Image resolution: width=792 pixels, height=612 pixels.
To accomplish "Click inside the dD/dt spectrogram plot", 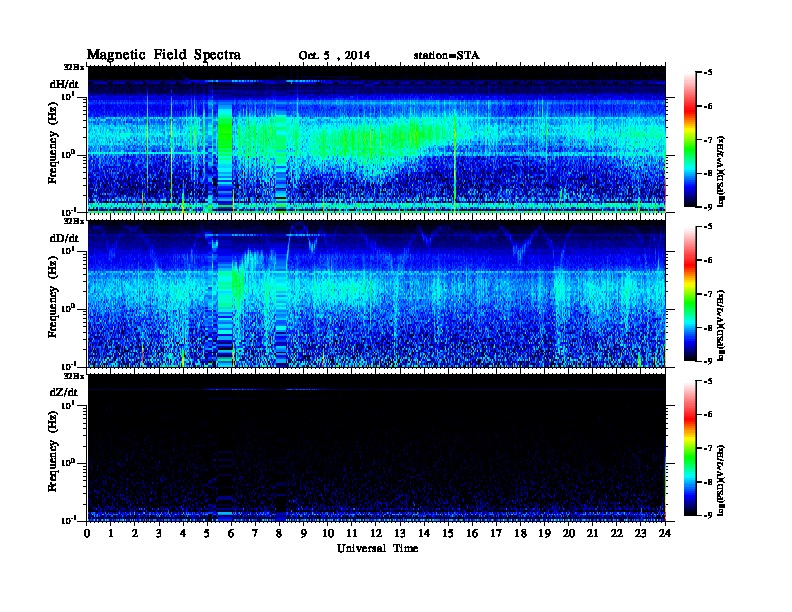I will [376, 293].
